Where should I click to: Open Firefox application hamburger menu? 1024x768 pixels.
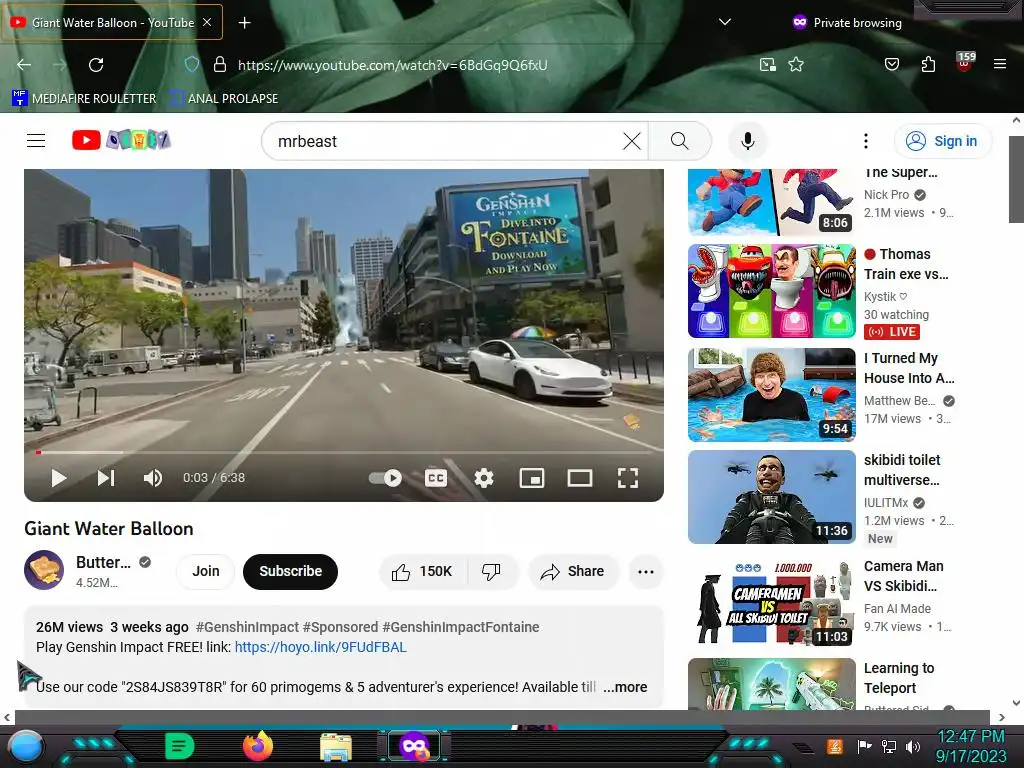pos(1000,64)
